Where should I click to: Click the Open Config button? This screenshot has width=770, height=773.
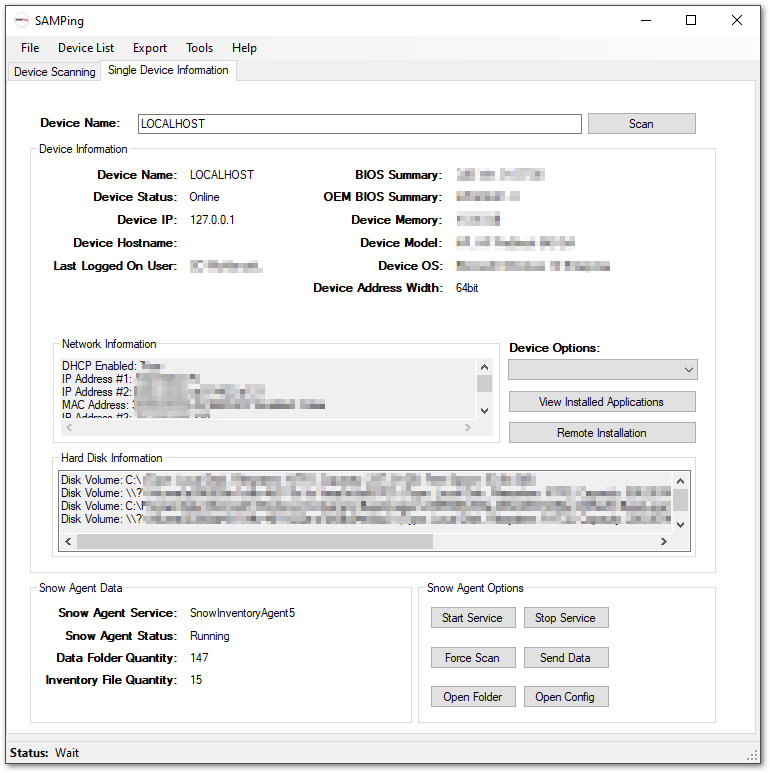(x=565, y=697)
